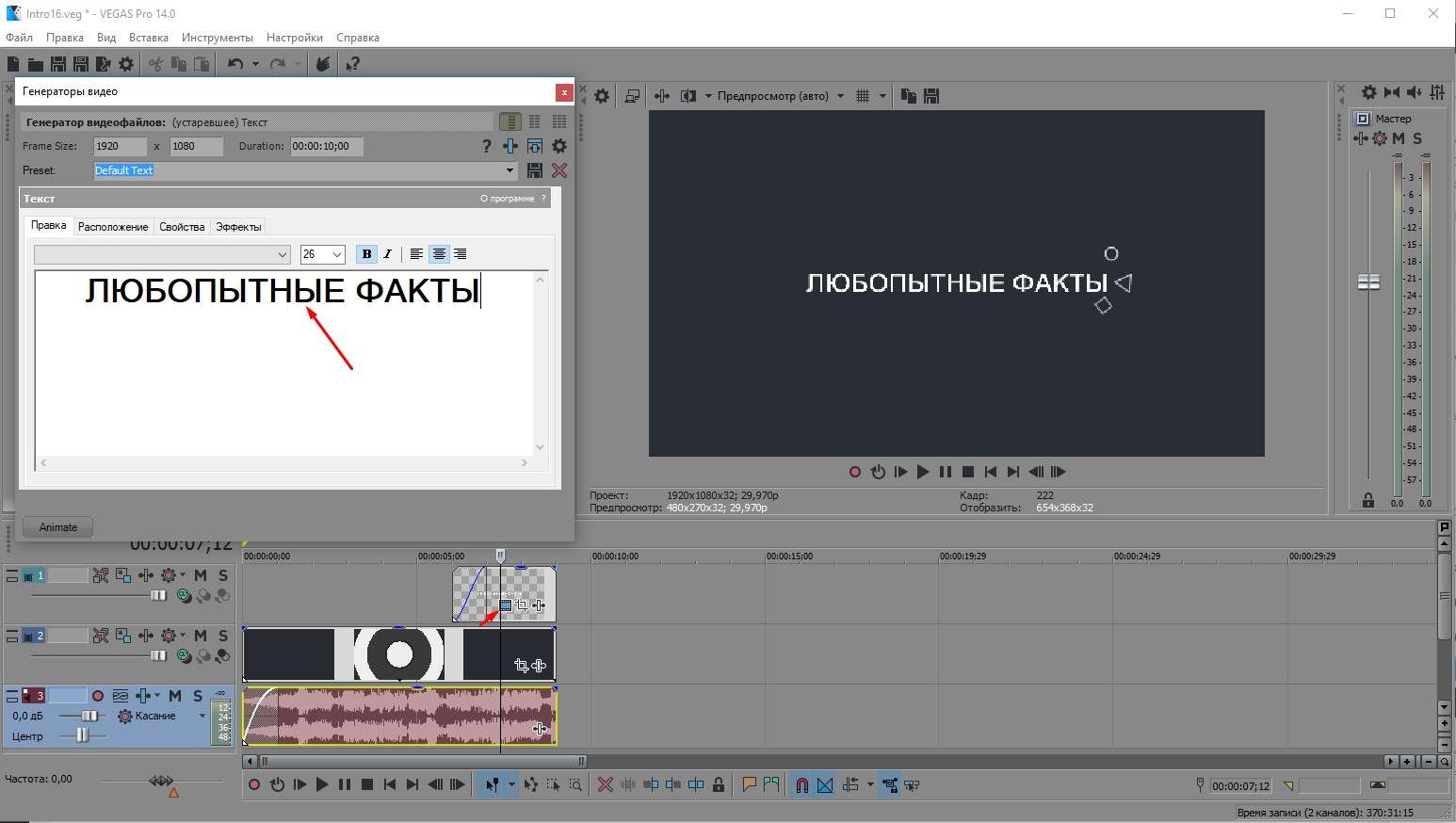Save the current preset with the disk icon
The width and height of the screenshot is (1456, 823).
tap(535, 170)
